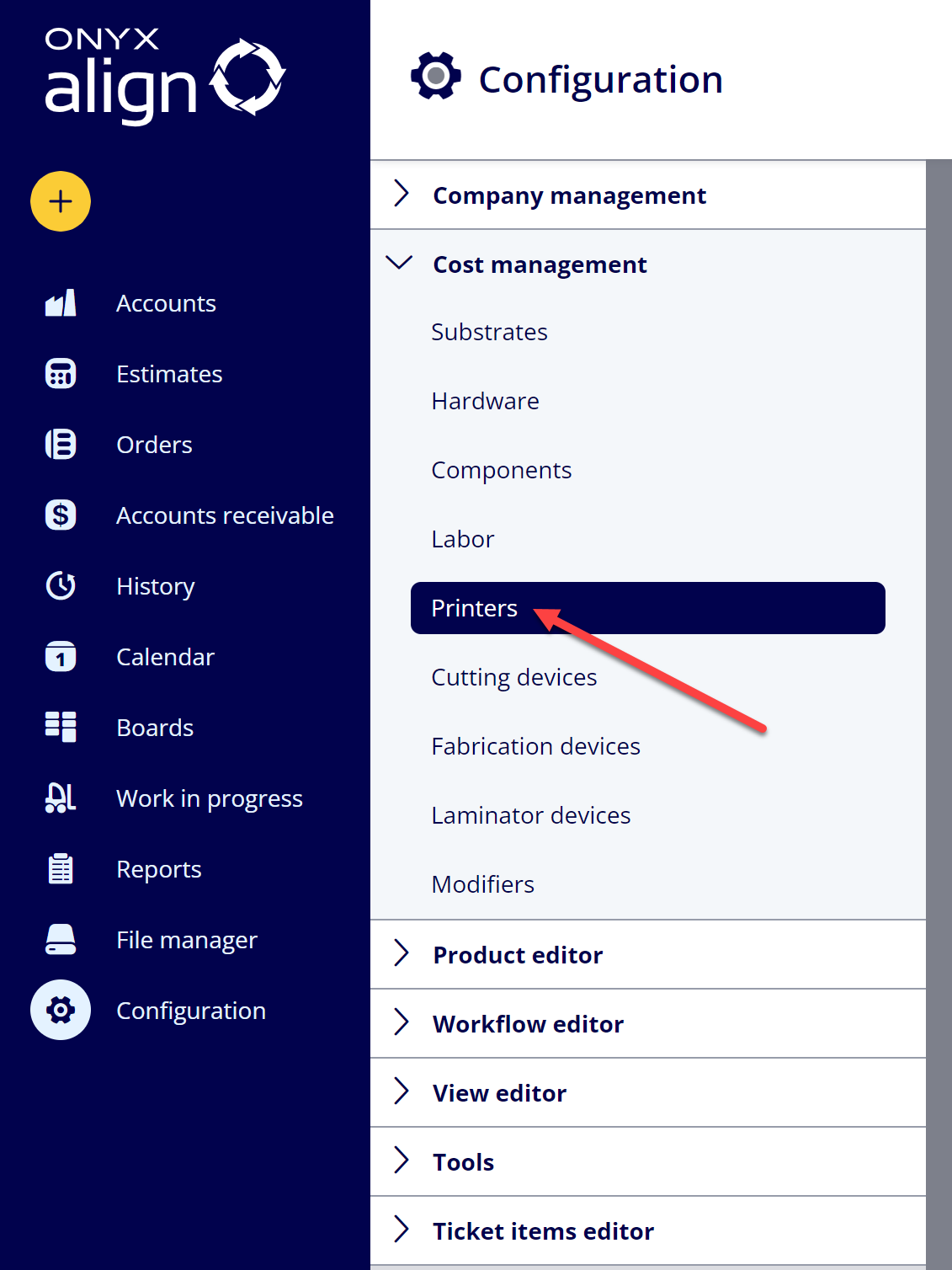This screenshot has height=1270, width=952.
Task: Click the History clock icon
Action: tap(61, 586)
